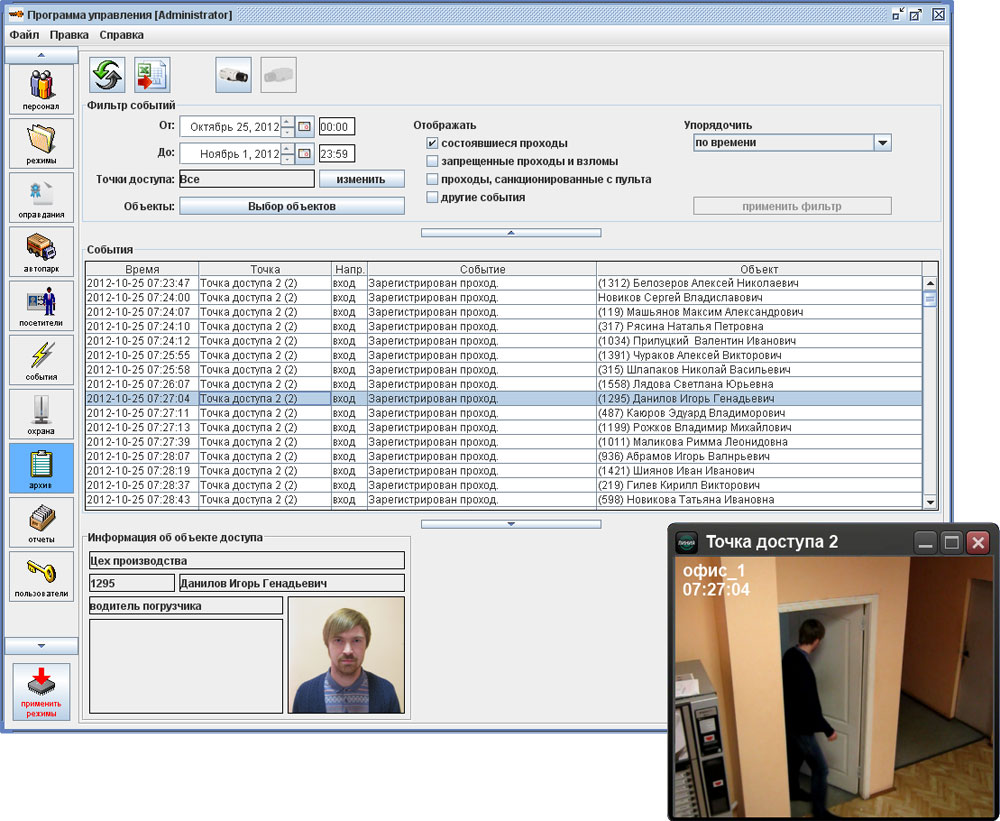Screen dimensions: 1000x821
Task: Open the персонал section in sidebar
Action: click(x=41, y=89)
